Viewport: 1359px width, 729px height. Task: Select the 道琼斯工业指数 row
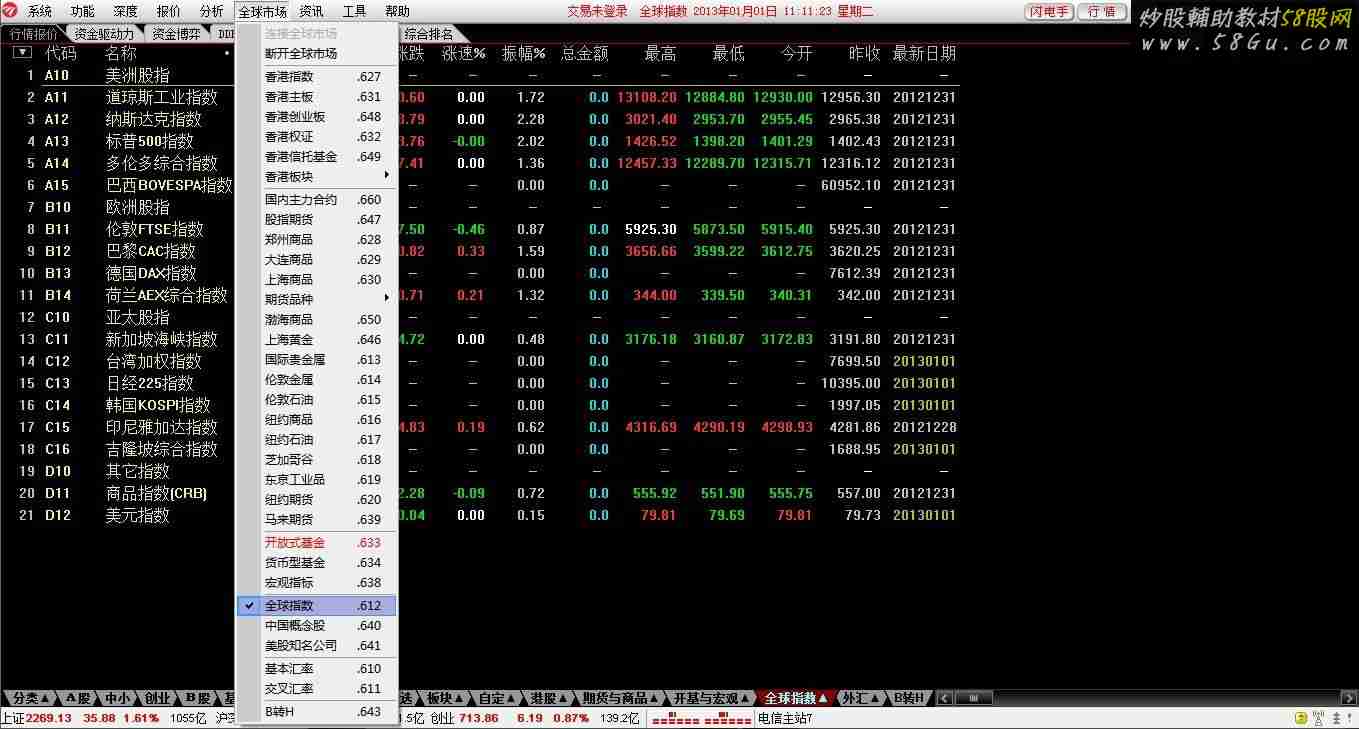[480, 97]
